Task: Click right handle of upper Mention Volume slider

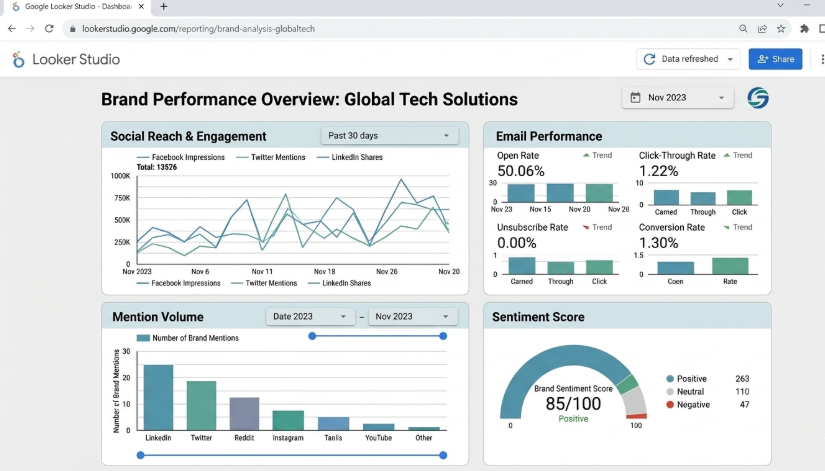Action: pos(443,336)
